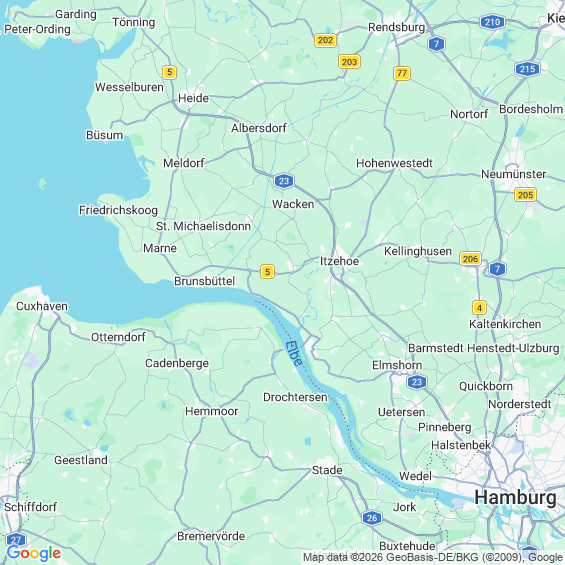Click the A26 shield near Jork

pos(372,518)
